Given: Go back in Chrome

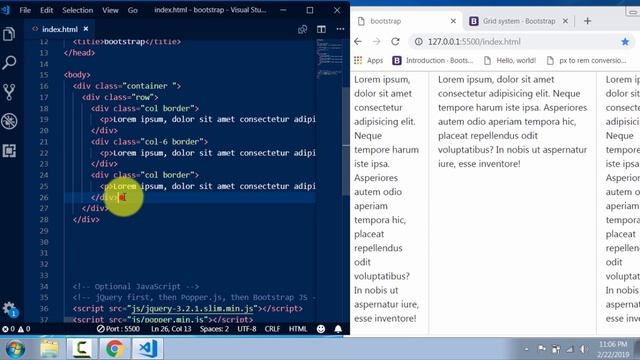Looking at the screenshot, I should pyautogui.click(x=358, y=42).
